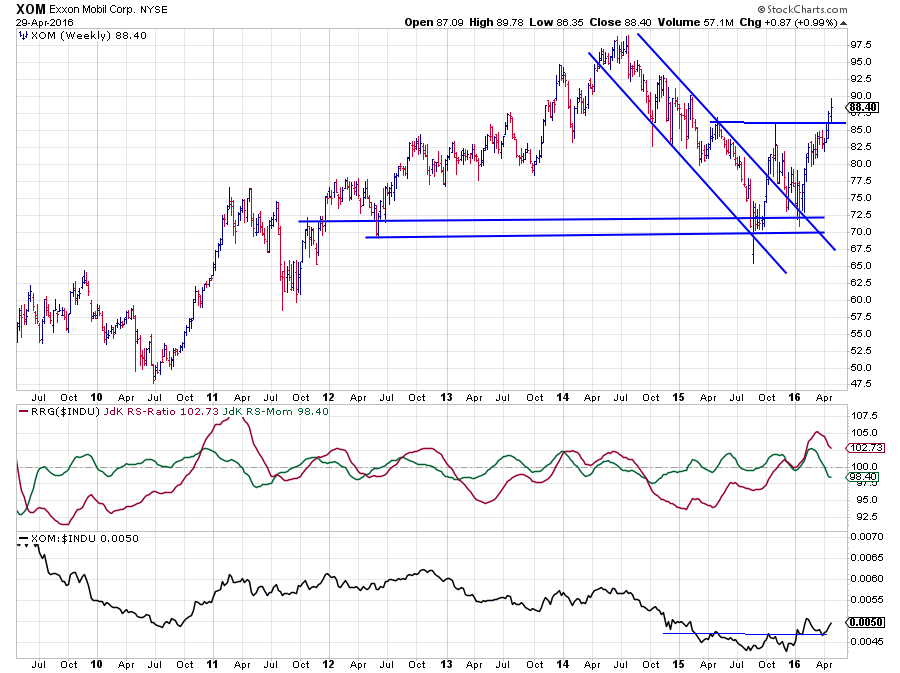Click the 16 year label under price chart
Viewport: 900px width, 673px height.
pos(794,397)
